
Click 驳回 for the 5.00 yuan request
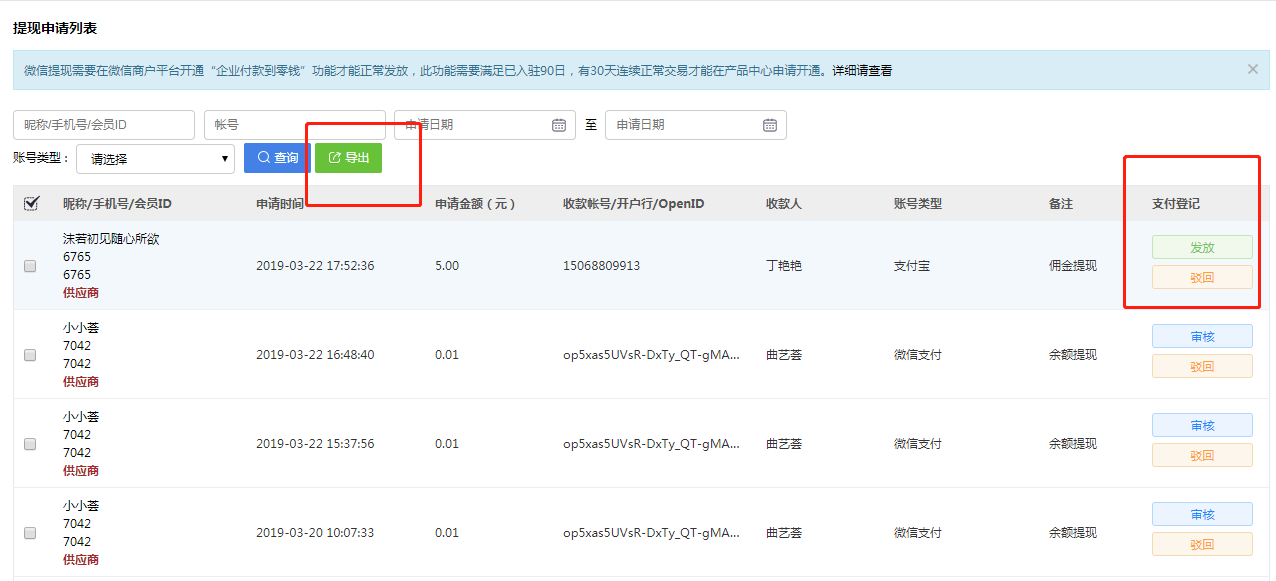coord(1201,277)
